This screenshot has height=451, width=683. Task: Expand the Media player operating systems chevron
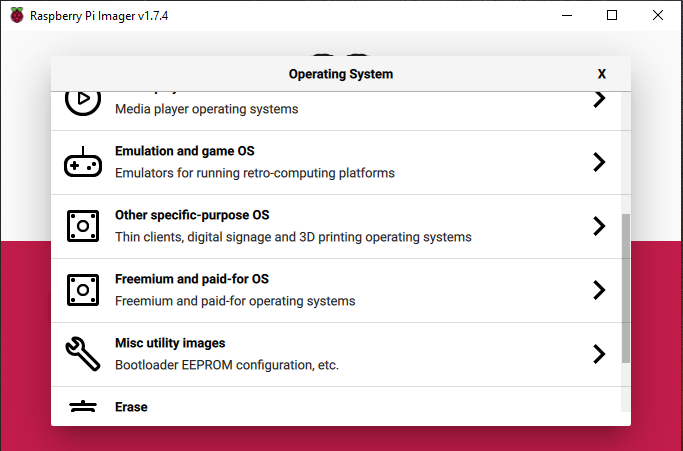pyautogui.click(x=599, y=99)
